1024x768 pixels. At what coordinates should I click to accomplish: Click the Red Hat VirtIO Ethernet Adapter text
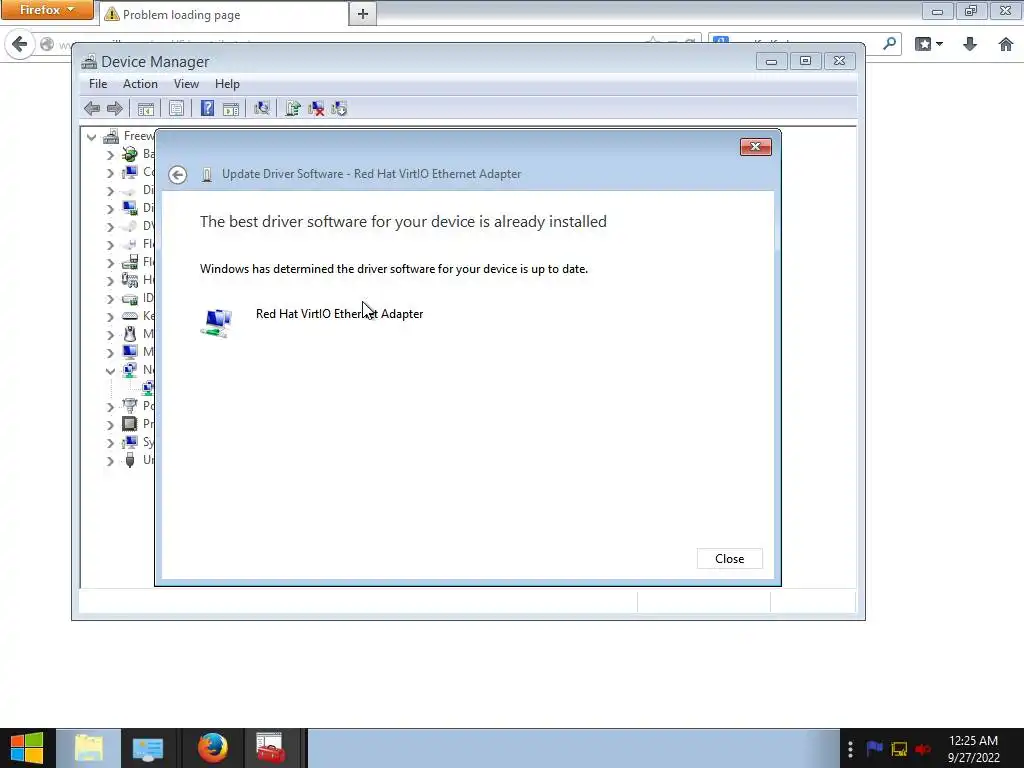(x=340, y=314)
